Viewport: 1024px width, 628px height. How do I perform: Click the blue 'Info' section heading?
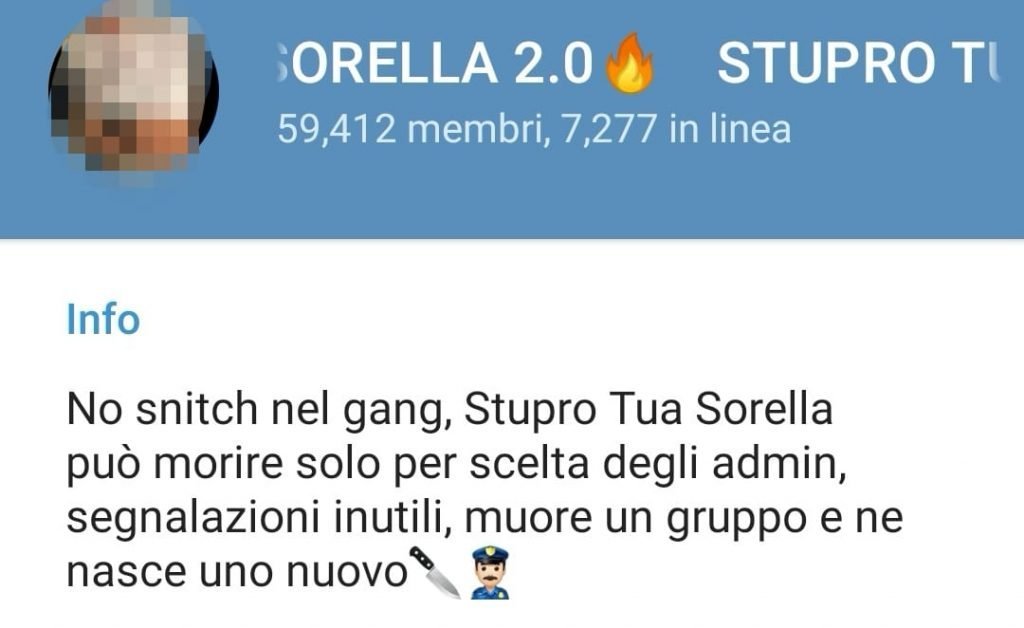pos(103,319)
